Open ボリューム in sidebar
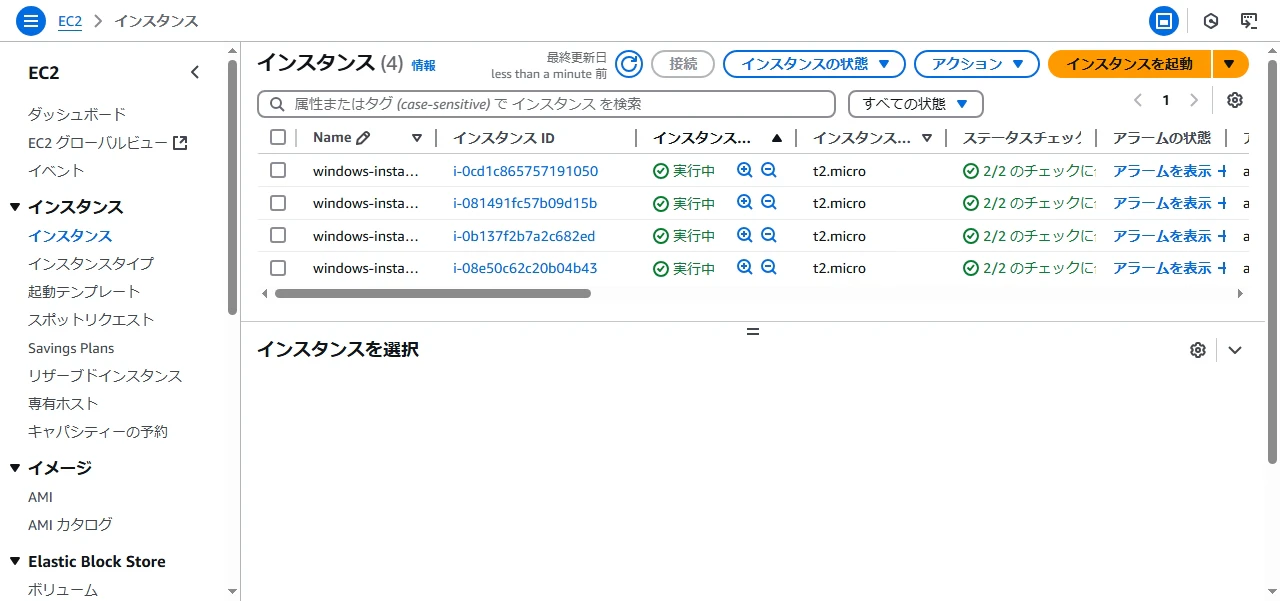Screen dimensions: 1280x601 [63, 590]
